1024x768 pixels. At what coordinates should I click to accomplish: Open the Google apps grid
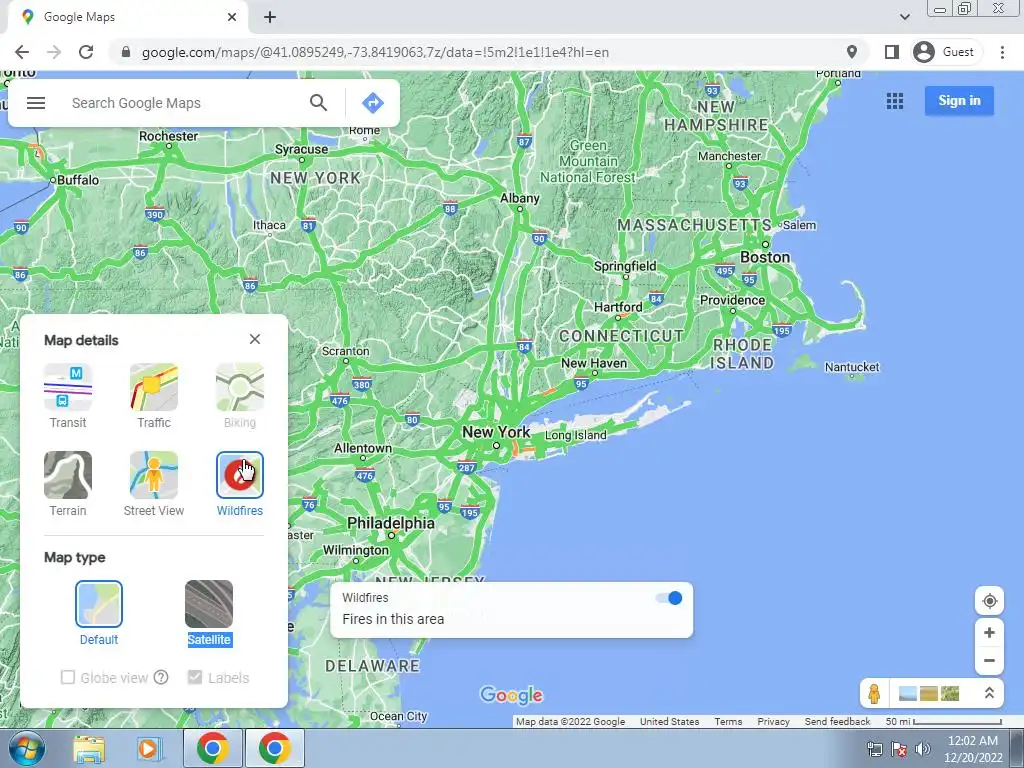coord(895,101)
